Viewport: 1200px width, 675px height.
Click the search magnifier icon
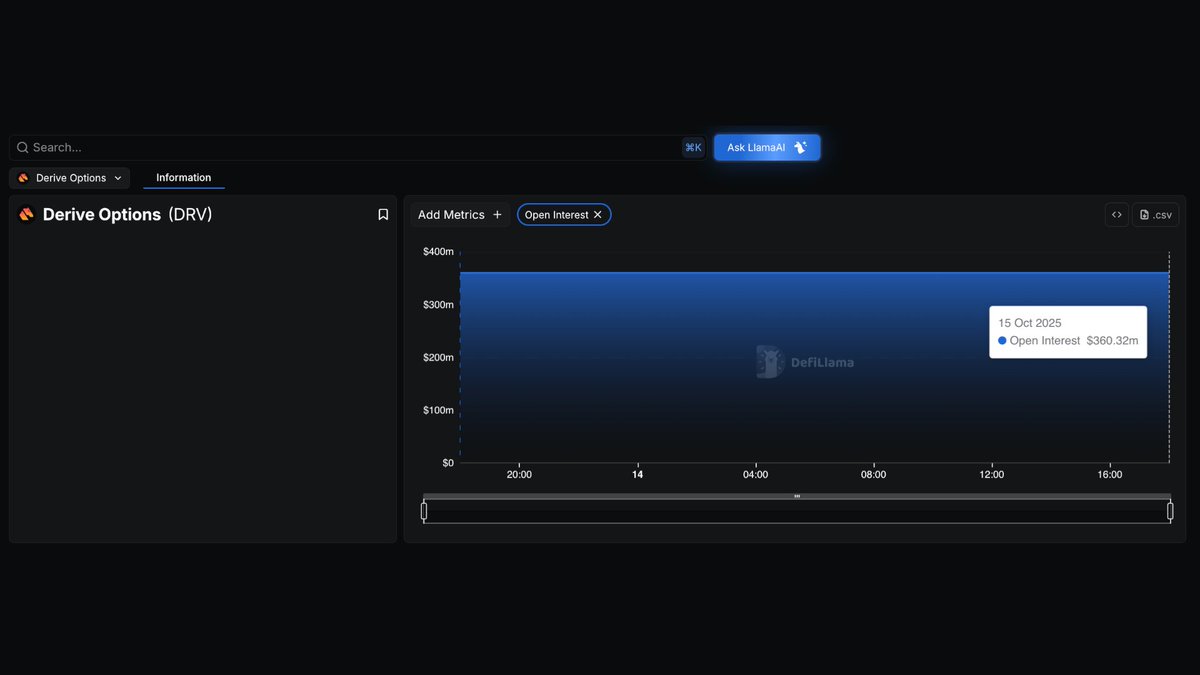22,148
